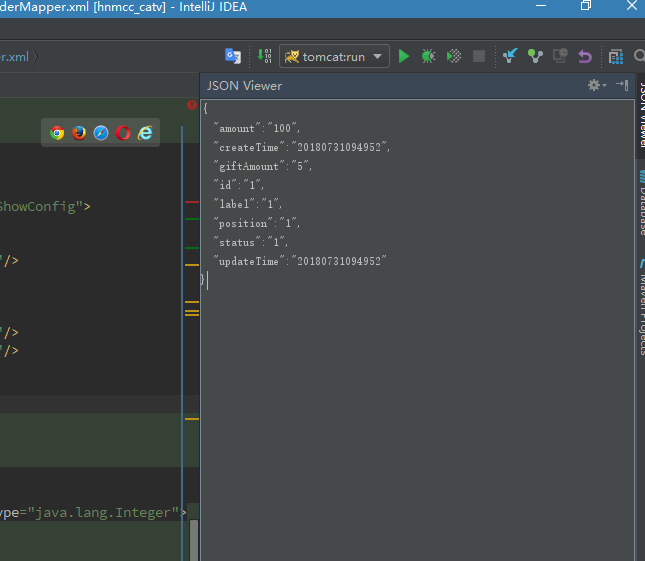Click the search magnifier icon
645x561 pixels.
click(639, 56)
